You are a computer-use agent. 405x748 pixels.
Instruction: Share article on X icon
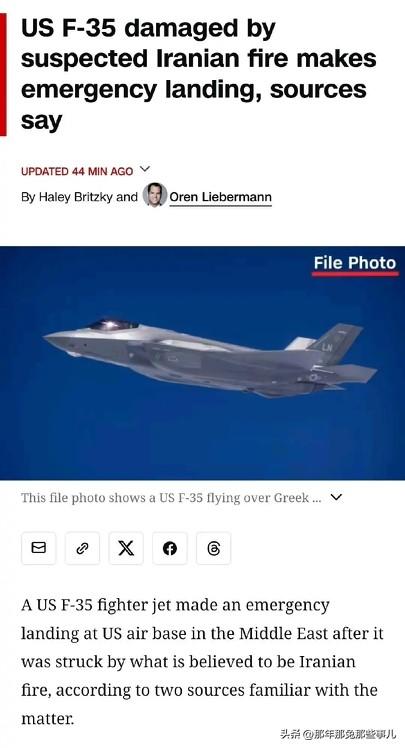coord(126,548)
